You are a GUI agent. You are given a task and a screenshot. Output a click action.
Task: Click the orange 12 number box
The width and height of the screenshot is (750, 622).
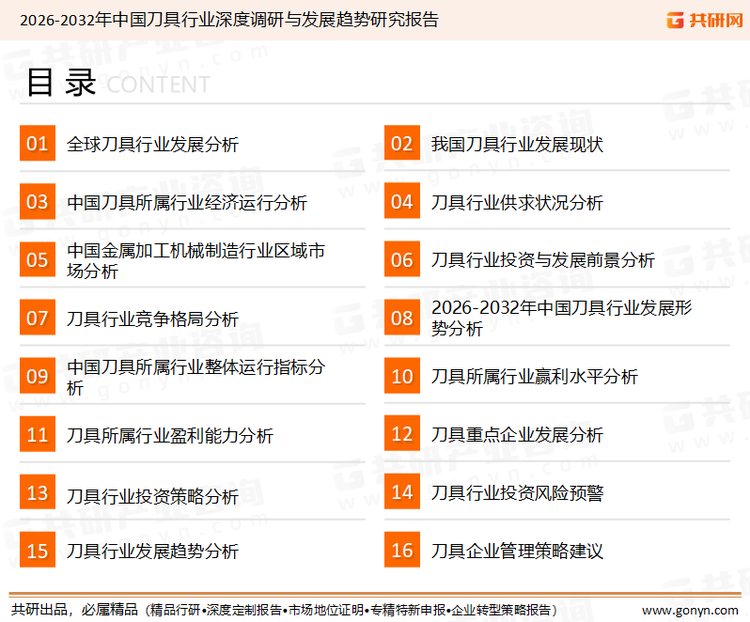click(402, 433)
